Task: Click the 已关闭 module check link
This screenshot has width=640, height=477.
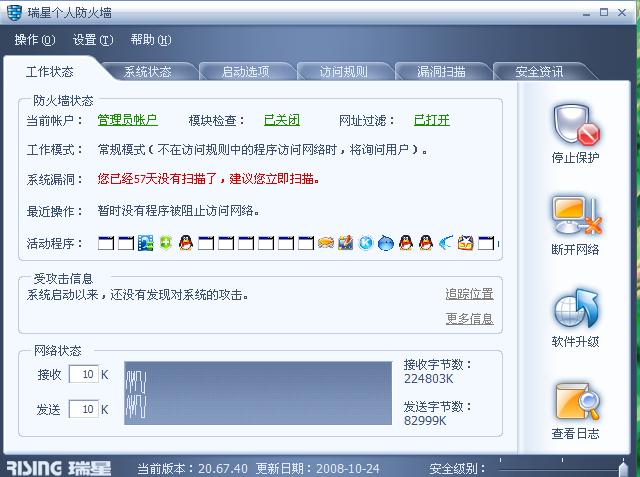Action: click(x=282, y=120)
